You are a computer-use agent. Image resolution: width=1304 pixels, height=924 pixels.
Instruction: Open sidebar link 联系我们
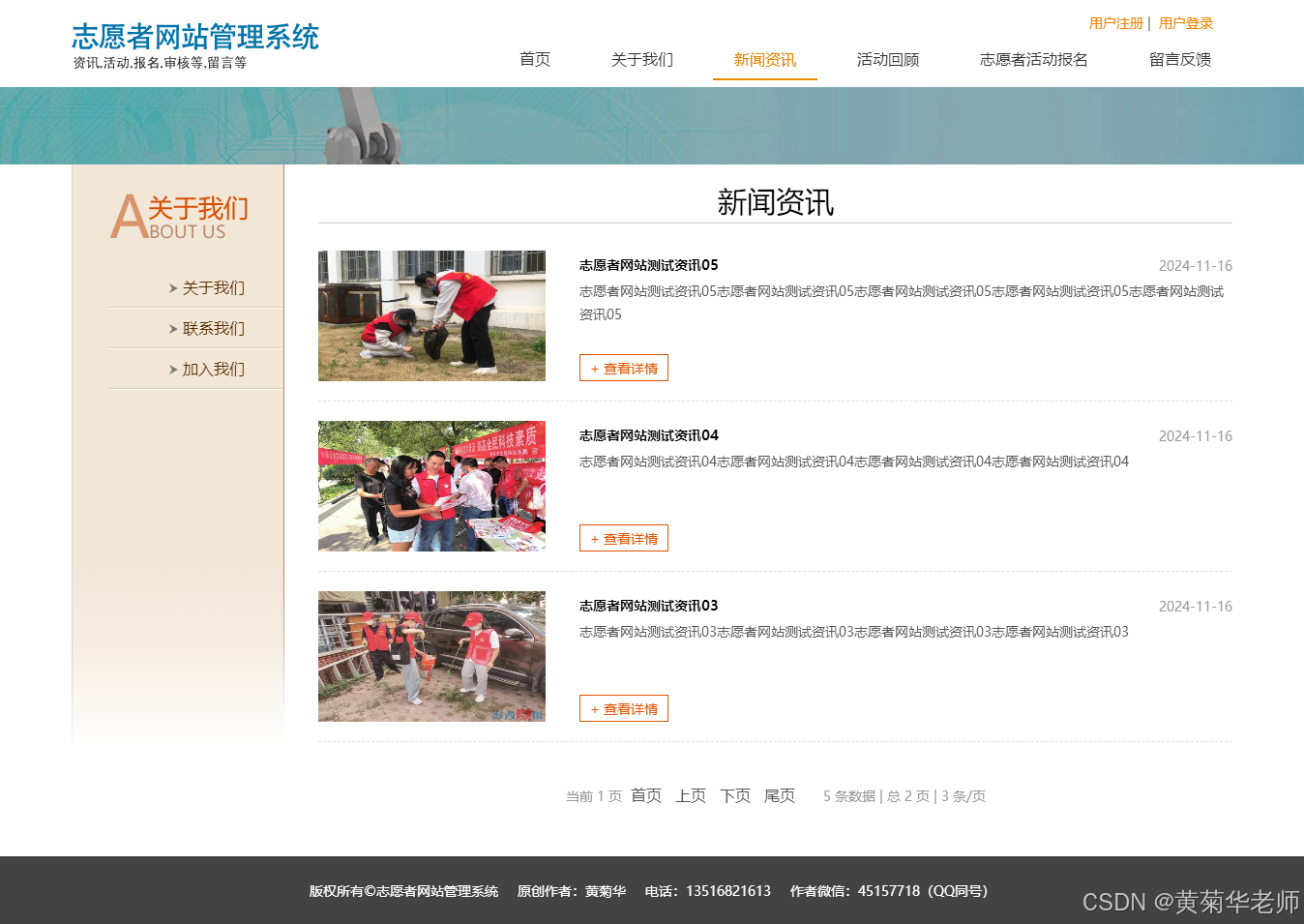coord(214,329)
